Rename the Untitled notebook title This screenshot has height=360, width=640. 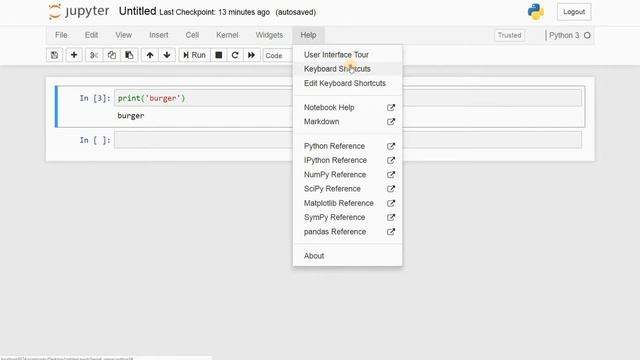137,11
